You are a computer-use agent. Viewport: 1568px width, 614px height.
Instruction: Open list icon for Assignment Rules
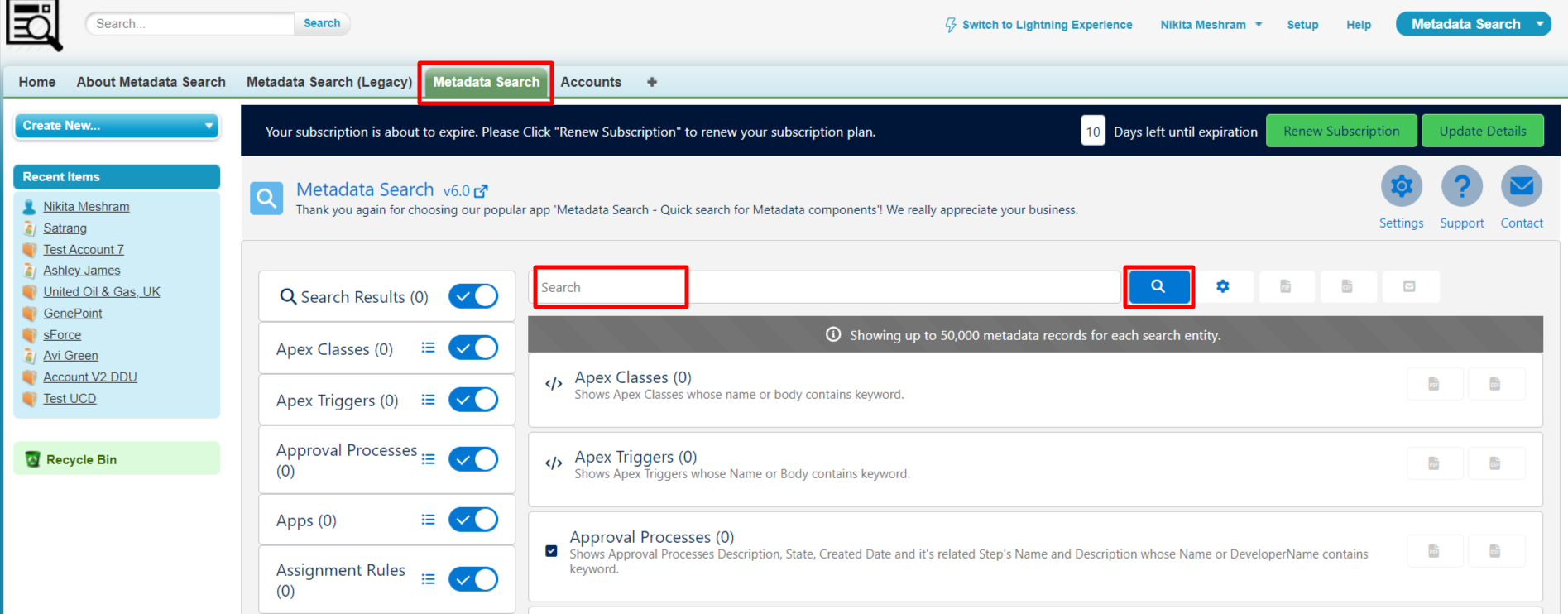[x=428, y=579]
